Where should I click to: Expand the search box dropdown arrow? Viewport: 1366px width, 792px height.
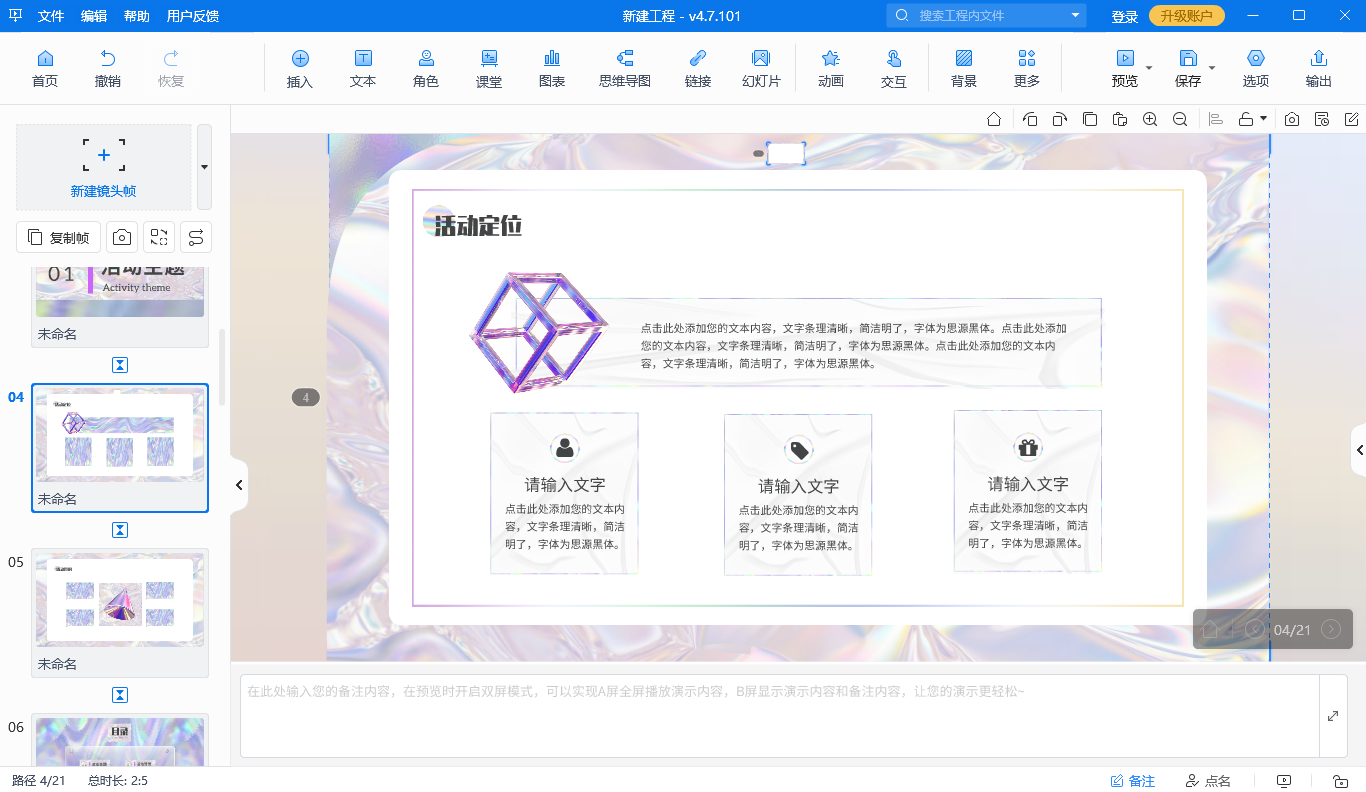[x=1076, y=15]
